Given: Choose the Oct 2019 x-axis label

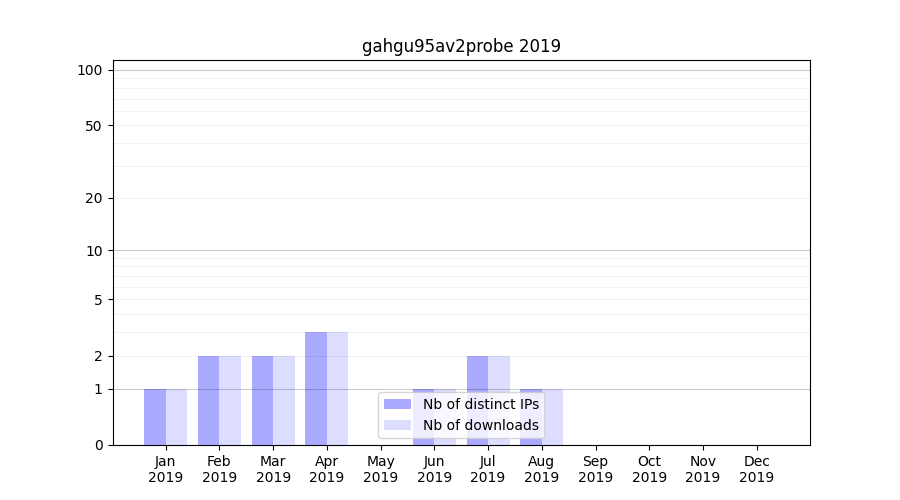Looking at the screenshot, I should (x=649, y=469).
